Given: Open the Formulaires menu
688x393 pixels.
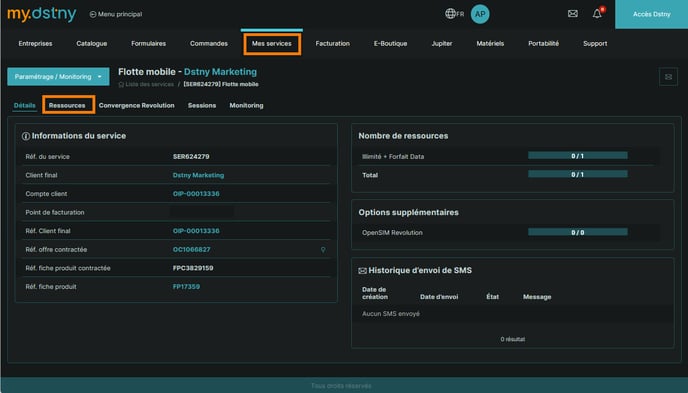Looking at the screenshot, I should coord(148,43).
